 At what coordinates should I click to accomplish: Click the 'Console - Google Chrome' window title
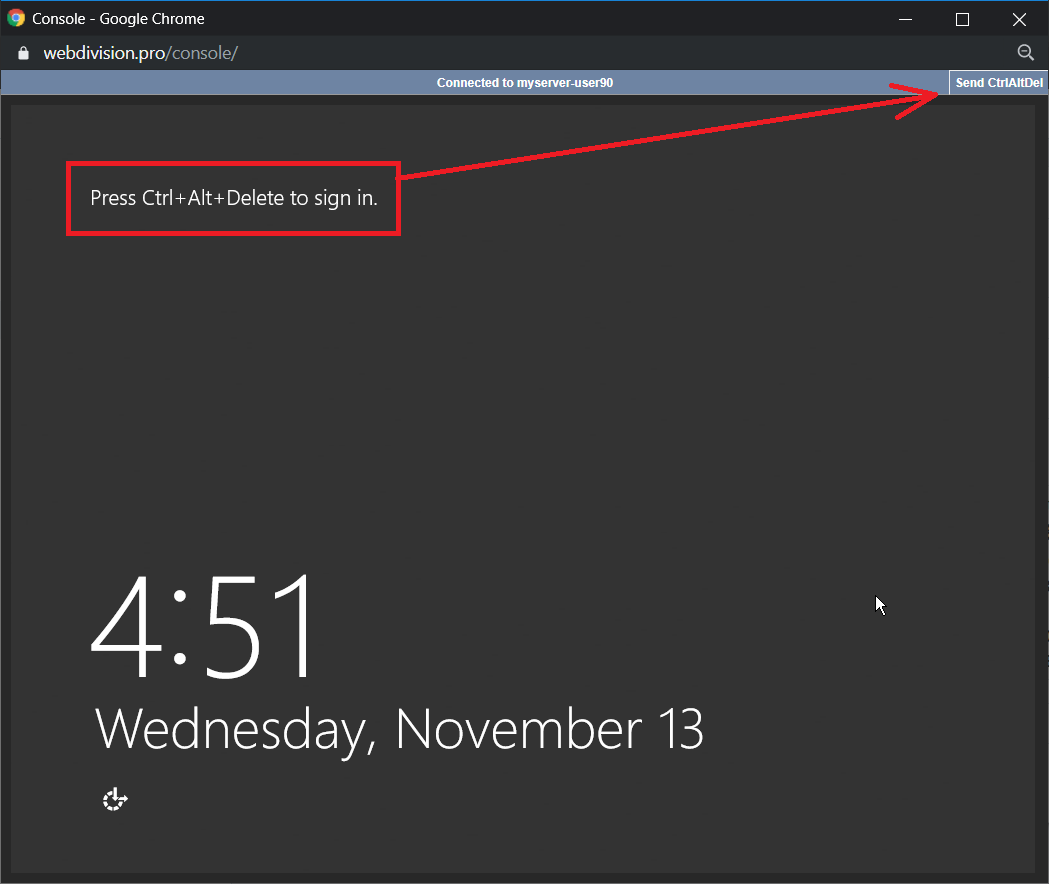tap(118, 18)
